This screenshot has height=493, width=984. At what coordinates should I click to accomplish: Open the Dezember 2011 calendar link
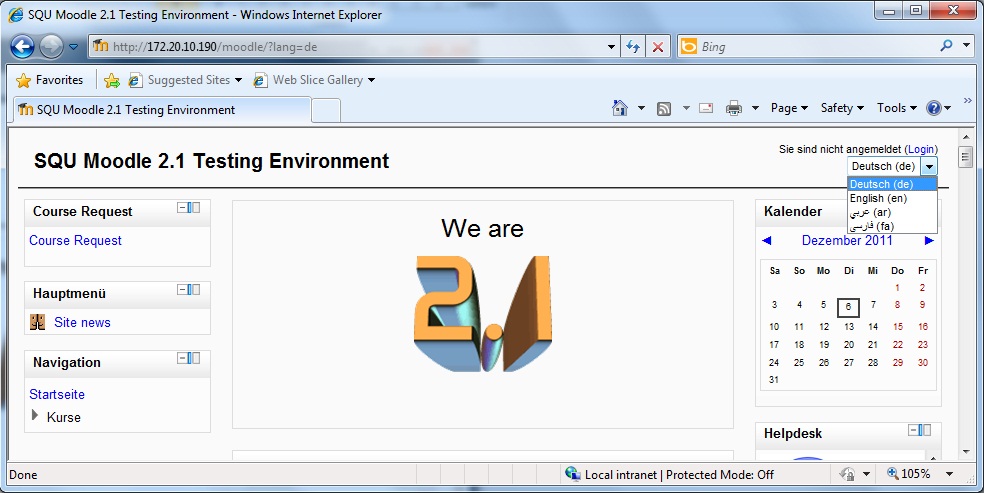click(847, 240)
